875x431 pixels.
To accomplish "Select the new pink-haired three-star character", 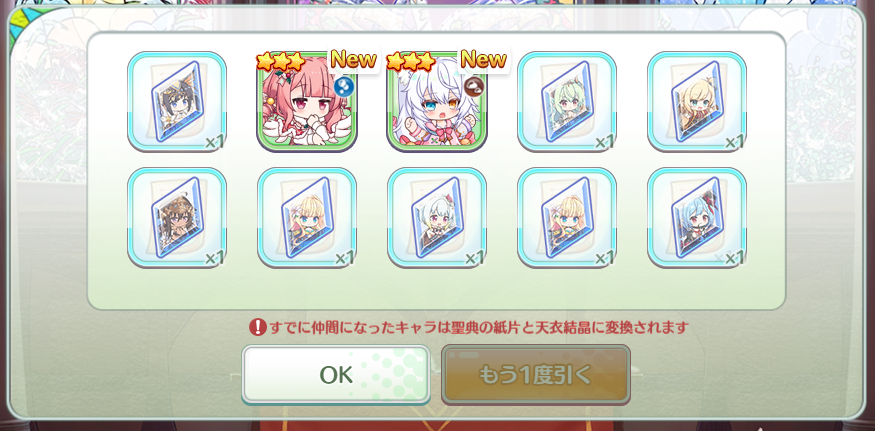I will [307, 102].
